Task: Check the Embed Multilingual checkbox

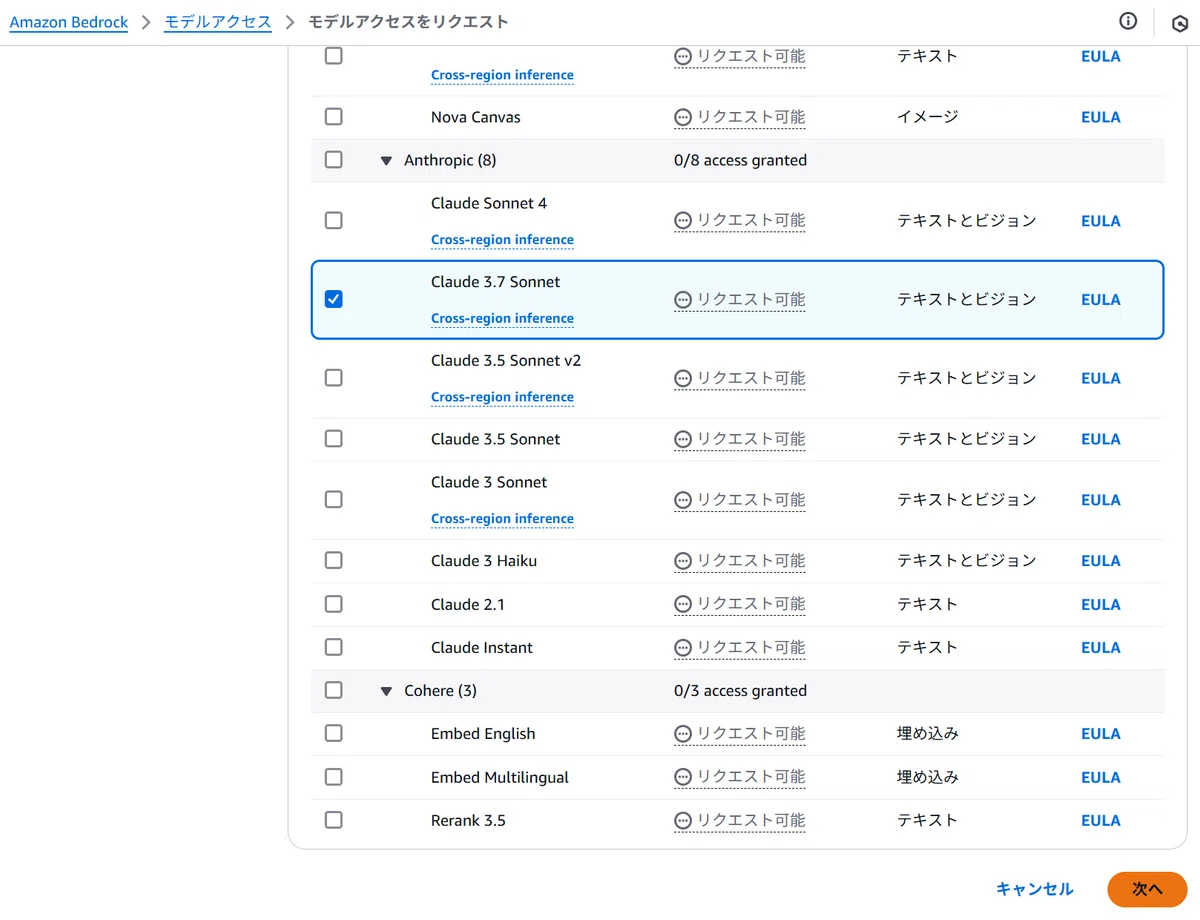Action: point(334,777)
